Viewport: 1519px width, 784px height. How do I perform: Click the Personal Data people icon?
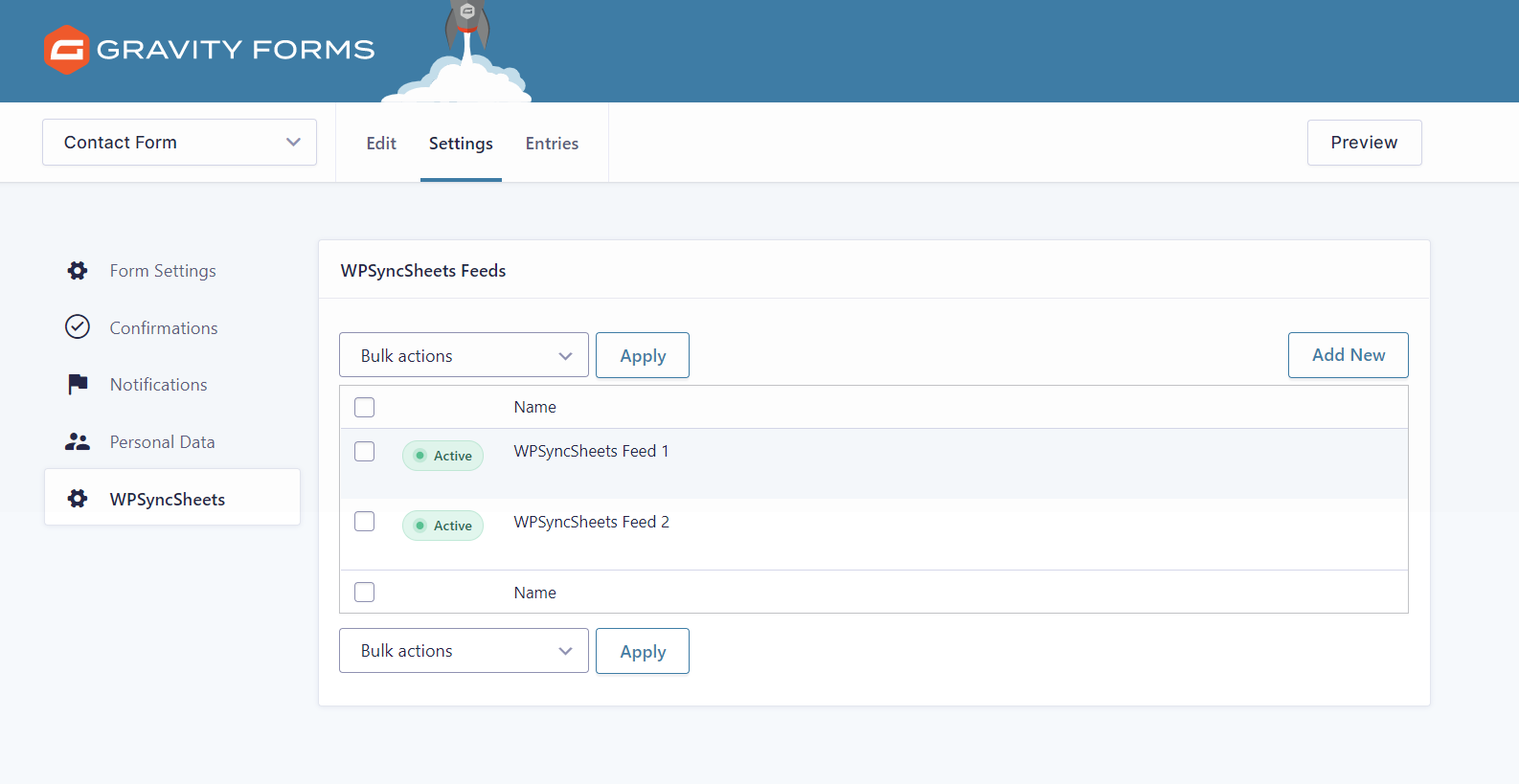[78, 442]
